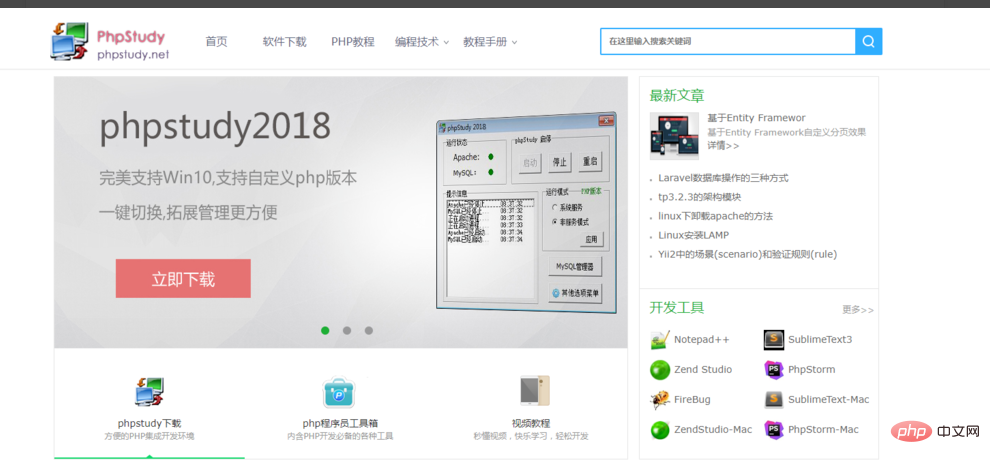990x464 pixels.
Task: Click the 一键切换,拓展管理更方便 text
Action: point(188,213)
